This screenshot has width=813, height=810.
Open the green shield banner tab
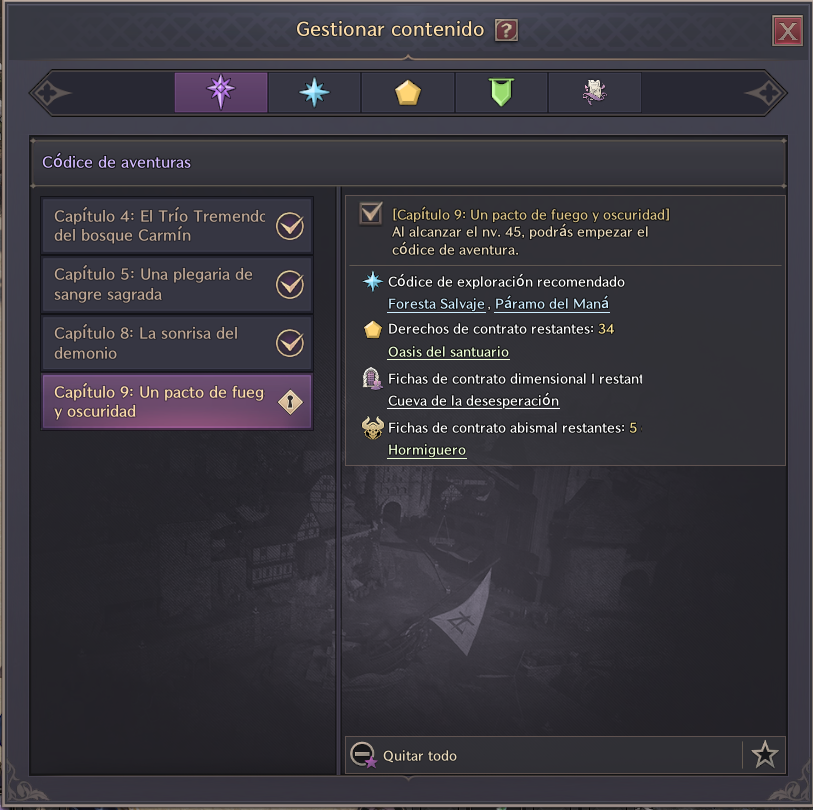[501, 92]
